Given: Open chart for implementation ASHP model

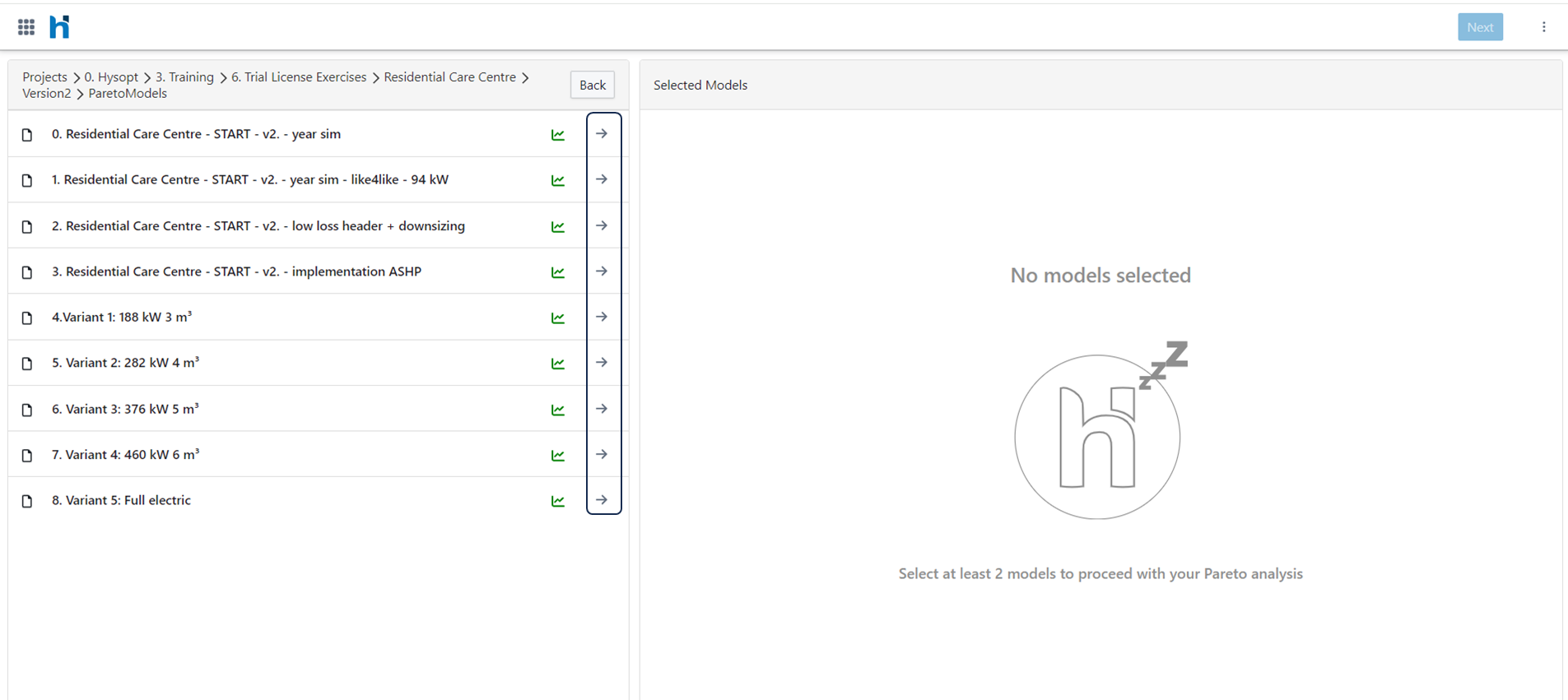Looking at the screenshot, I should coord(558,272).
